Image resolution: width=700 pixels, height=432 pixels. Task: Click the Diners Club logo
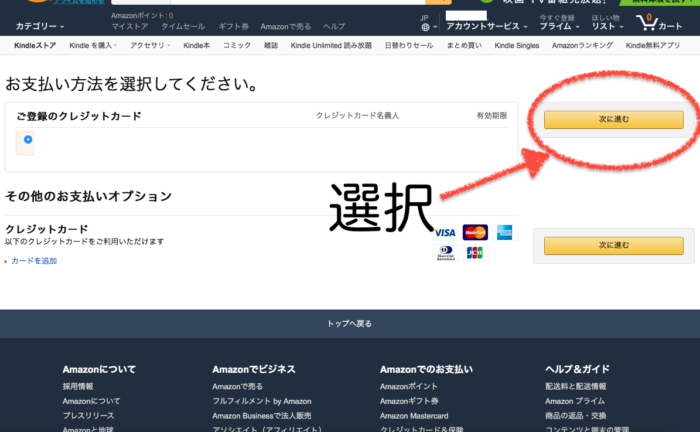[446, 253]
